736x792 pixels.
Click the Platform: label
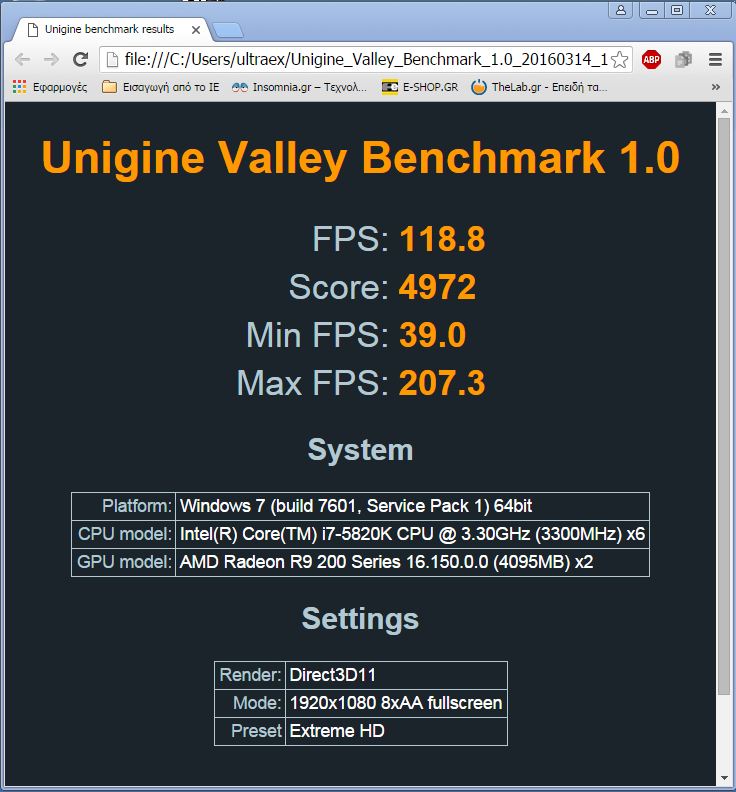tap(137, 506)
